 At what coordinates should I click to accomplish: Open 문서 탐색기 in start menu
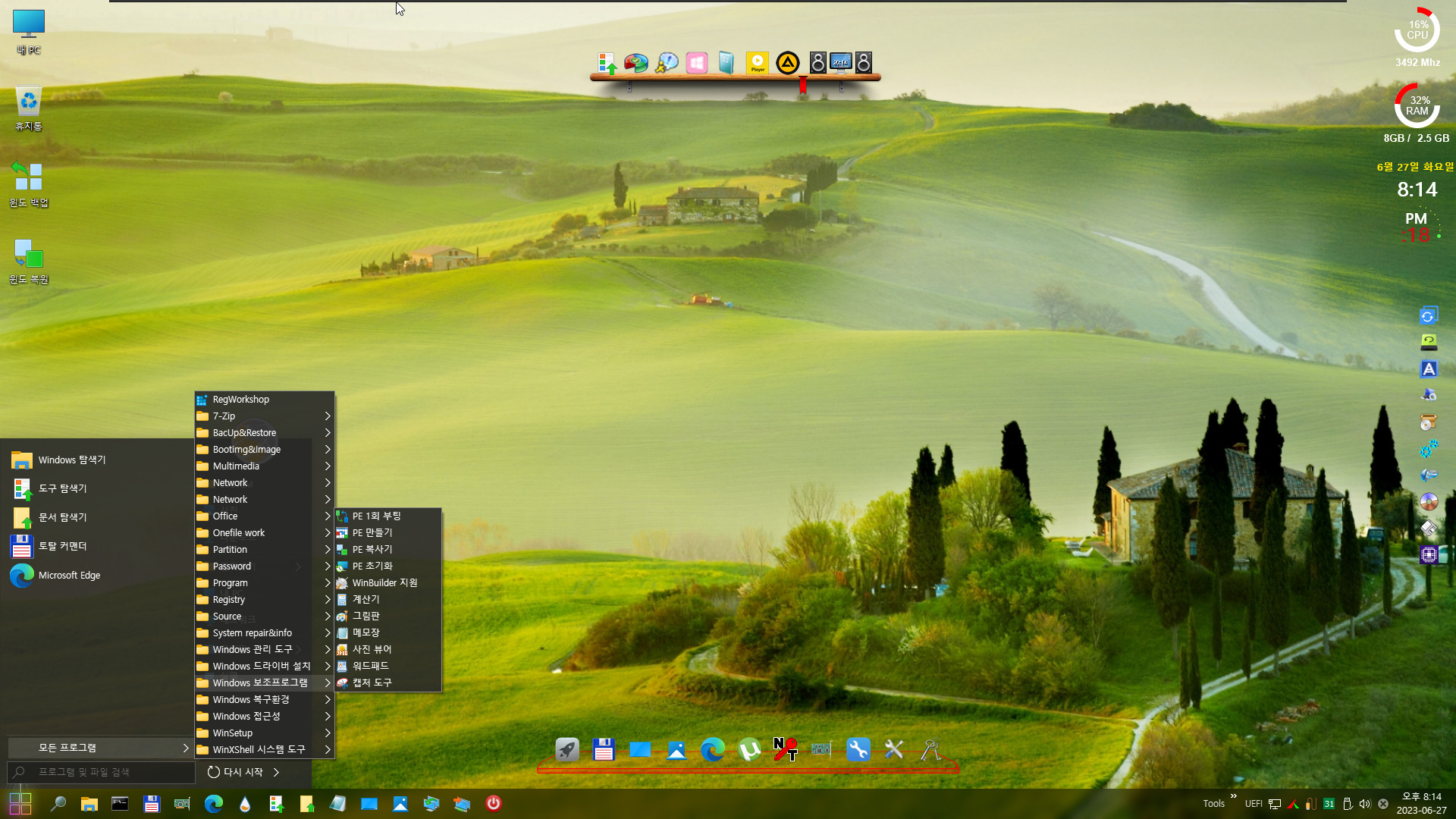99,517
